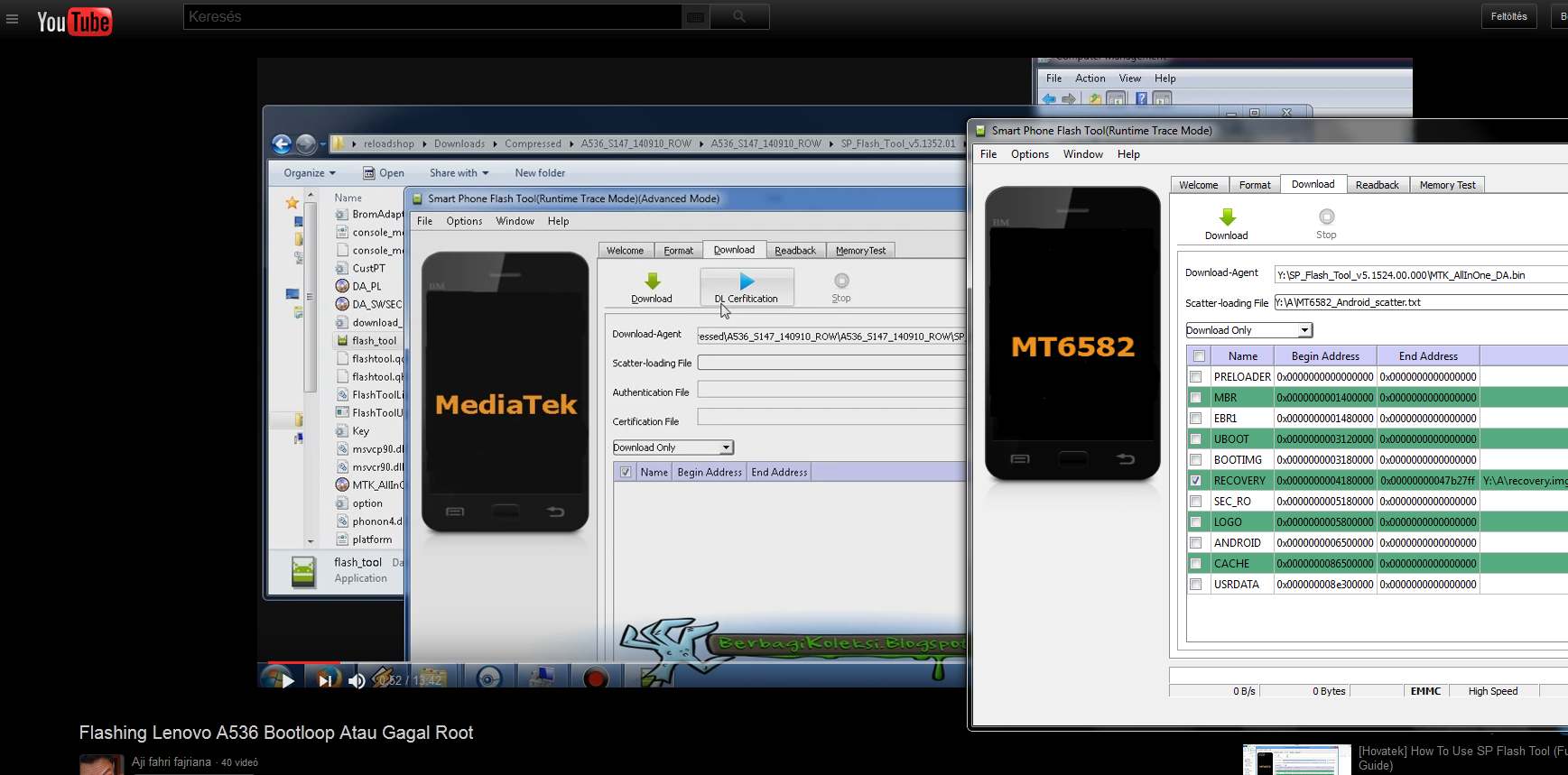This screenshot has height=775, width=1568.
Task: Toggle header checkbox in Advanced Mode partition list
Action: 625,471
